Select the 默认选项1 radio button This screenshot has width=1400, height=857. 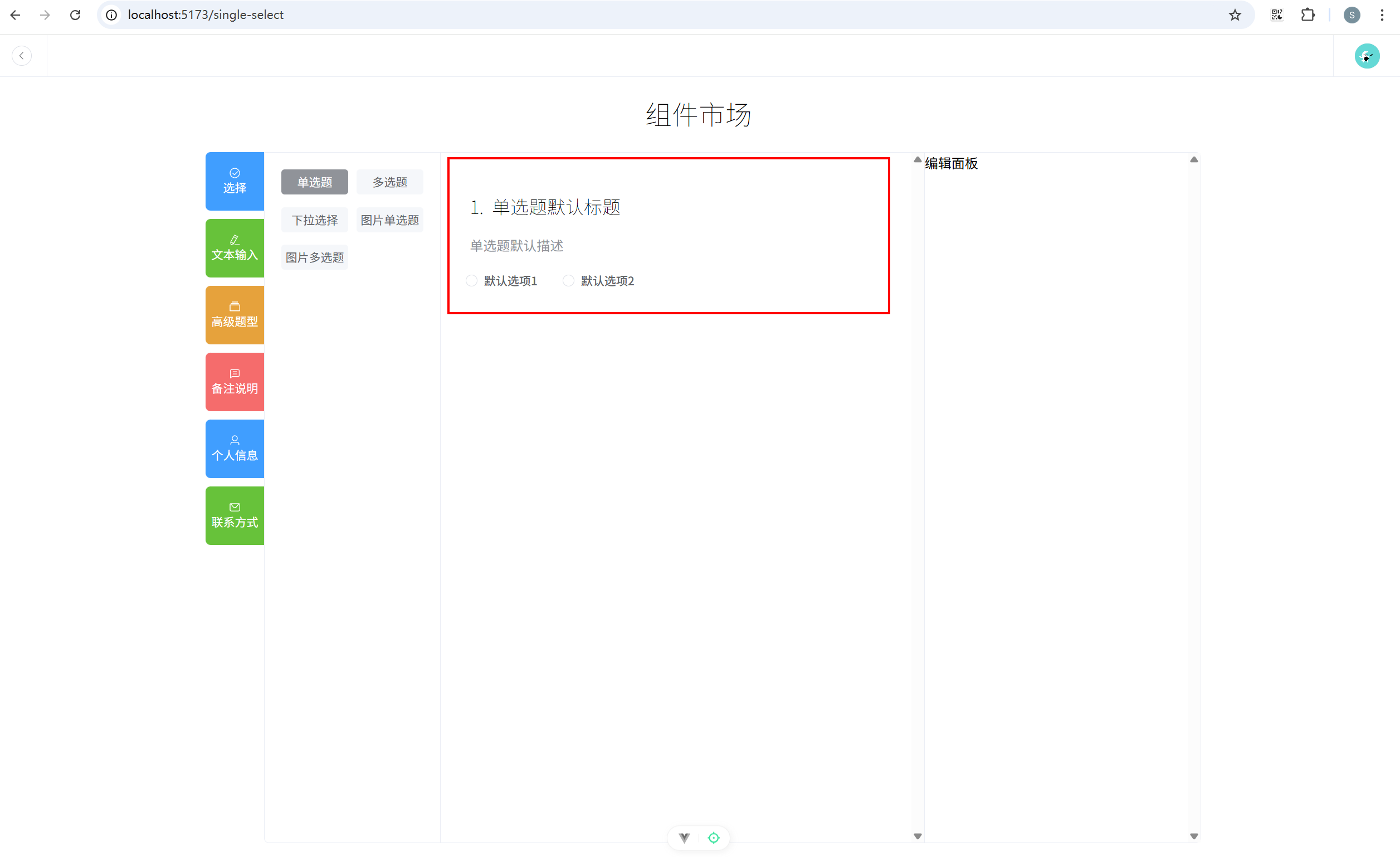point(472,281)
